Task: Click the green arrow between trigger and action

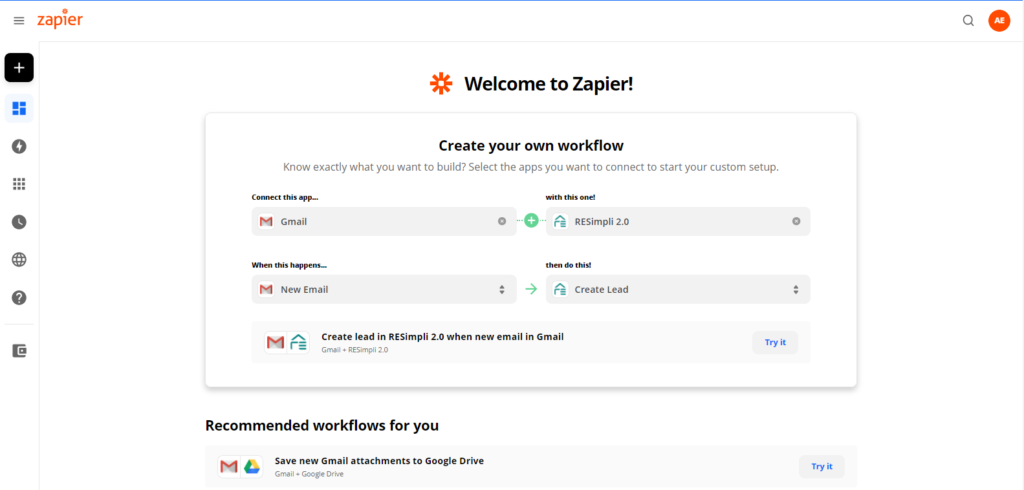Action: (x=531, y=289)
